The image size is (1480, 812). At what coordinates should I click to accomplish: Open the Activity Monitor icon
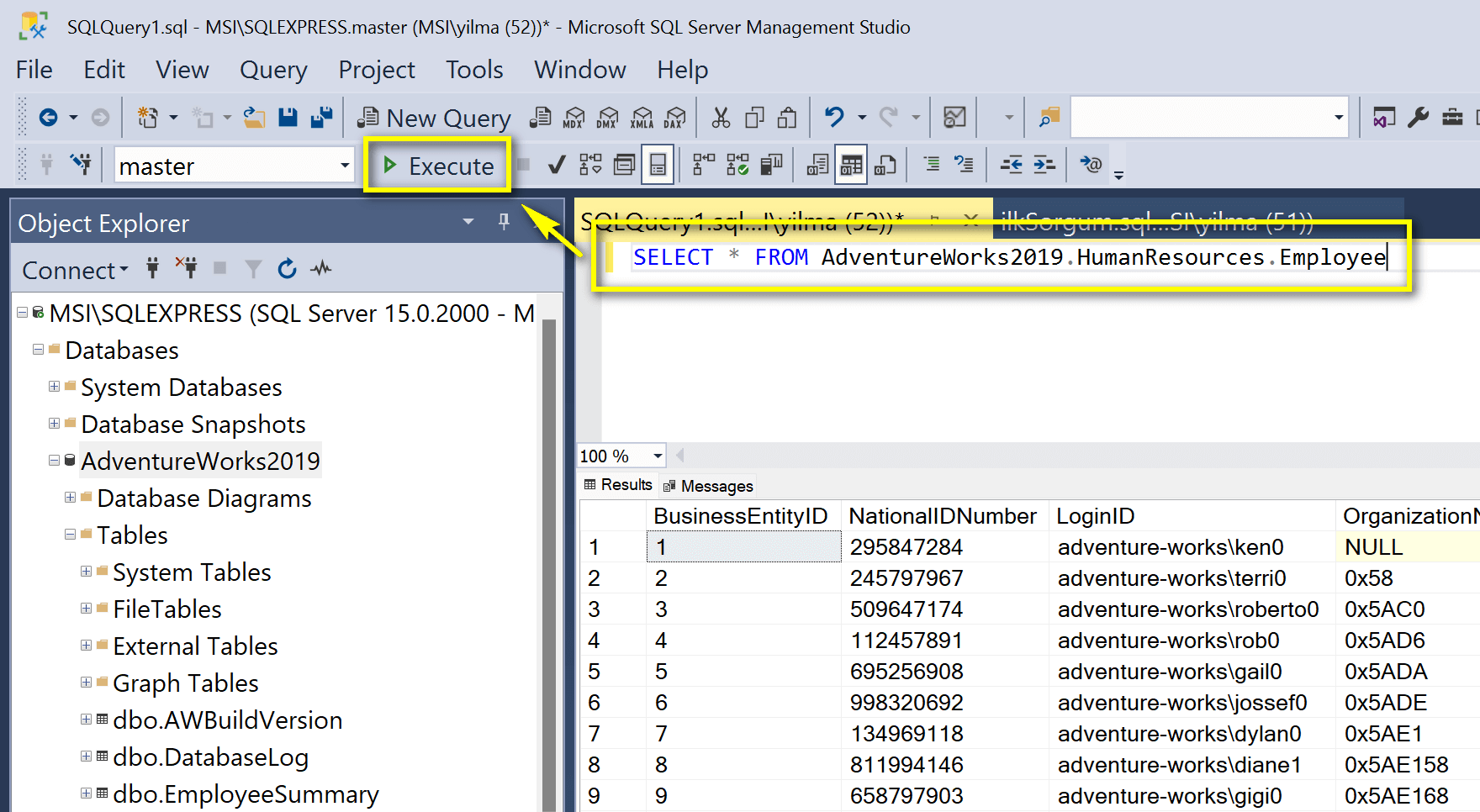click(x=954, y=118)
